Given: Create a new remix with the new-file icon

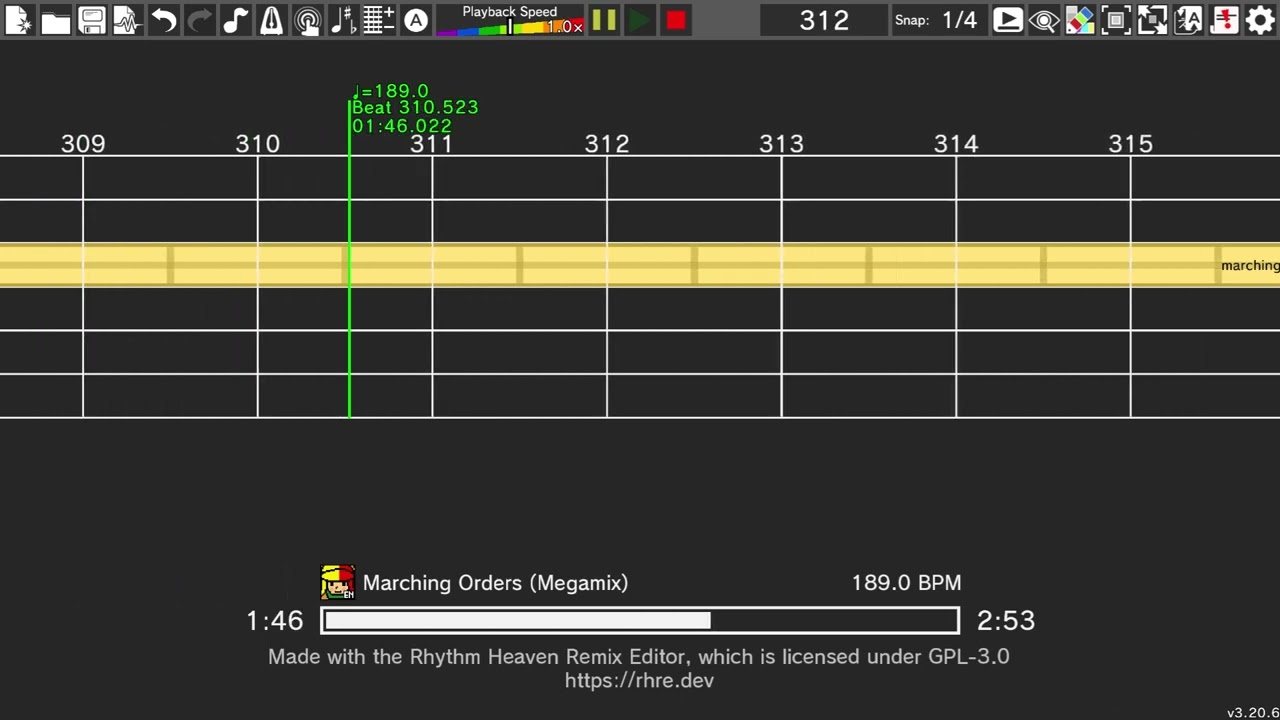Looking at the screenshot, I should click(19, 20).
